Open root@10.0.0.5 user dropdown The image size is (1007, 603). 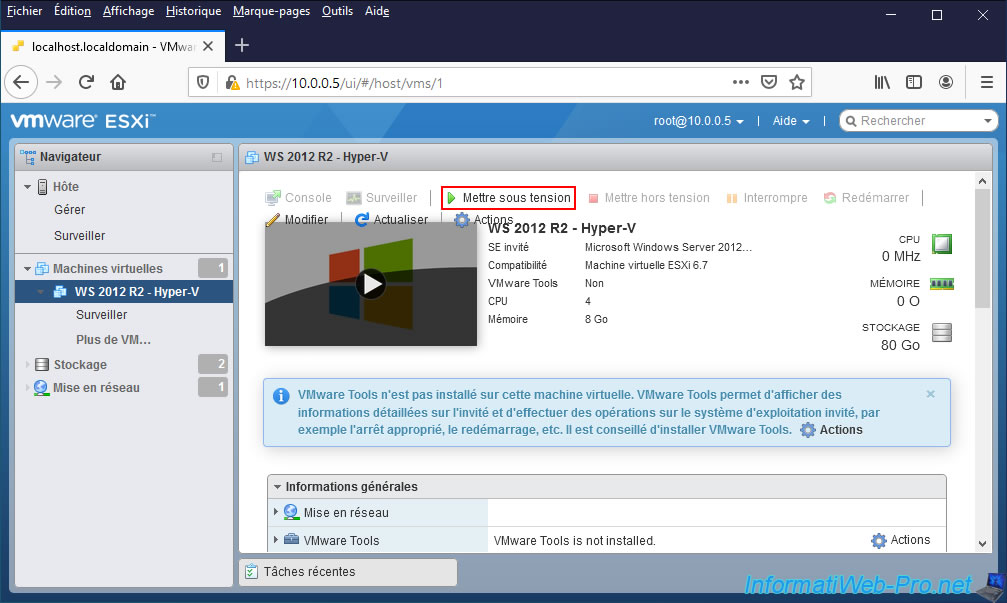coord(699,121)
